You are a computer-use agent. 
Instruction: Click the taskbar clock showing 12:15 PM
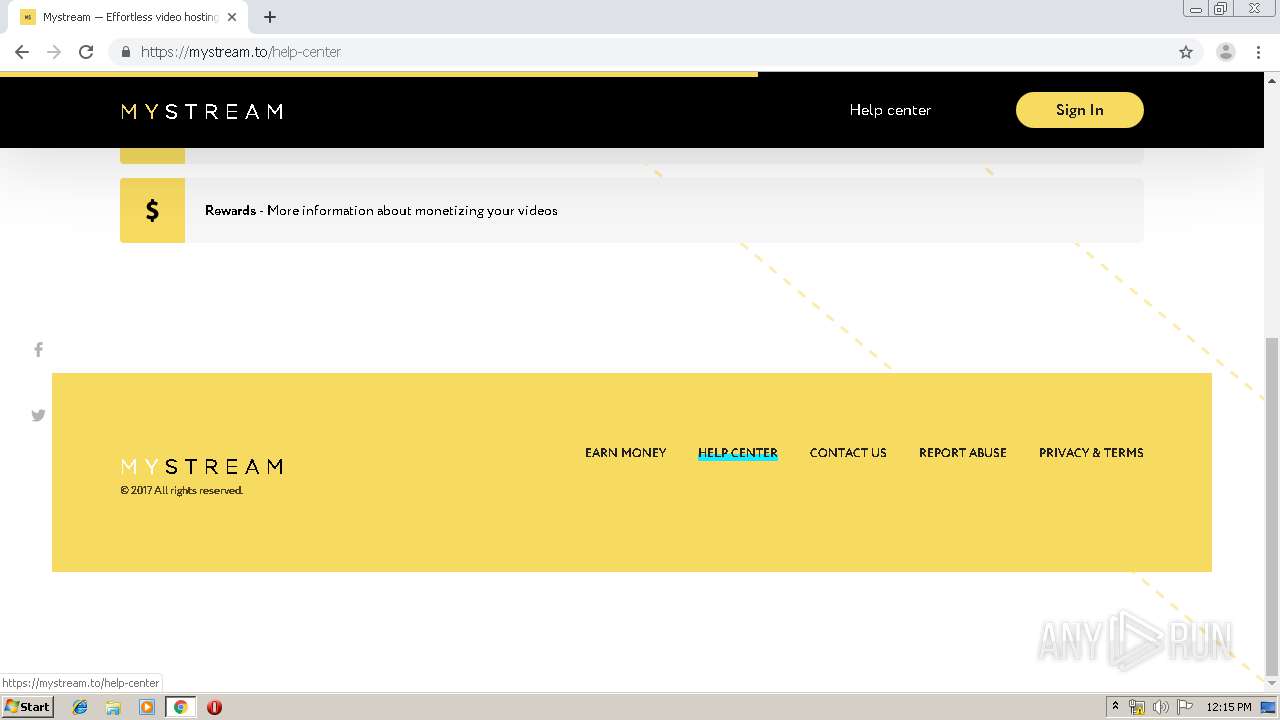coord(1229,707)
